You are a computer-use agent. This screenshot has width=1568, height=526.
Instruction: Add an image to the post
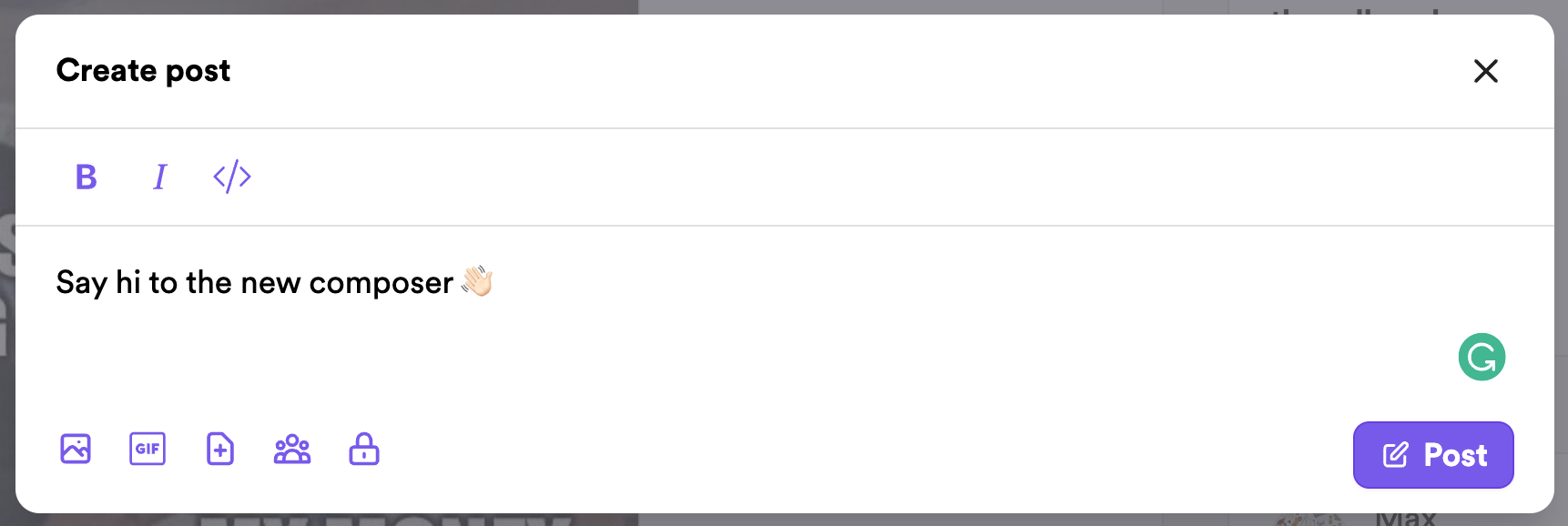tap(76, 449)
